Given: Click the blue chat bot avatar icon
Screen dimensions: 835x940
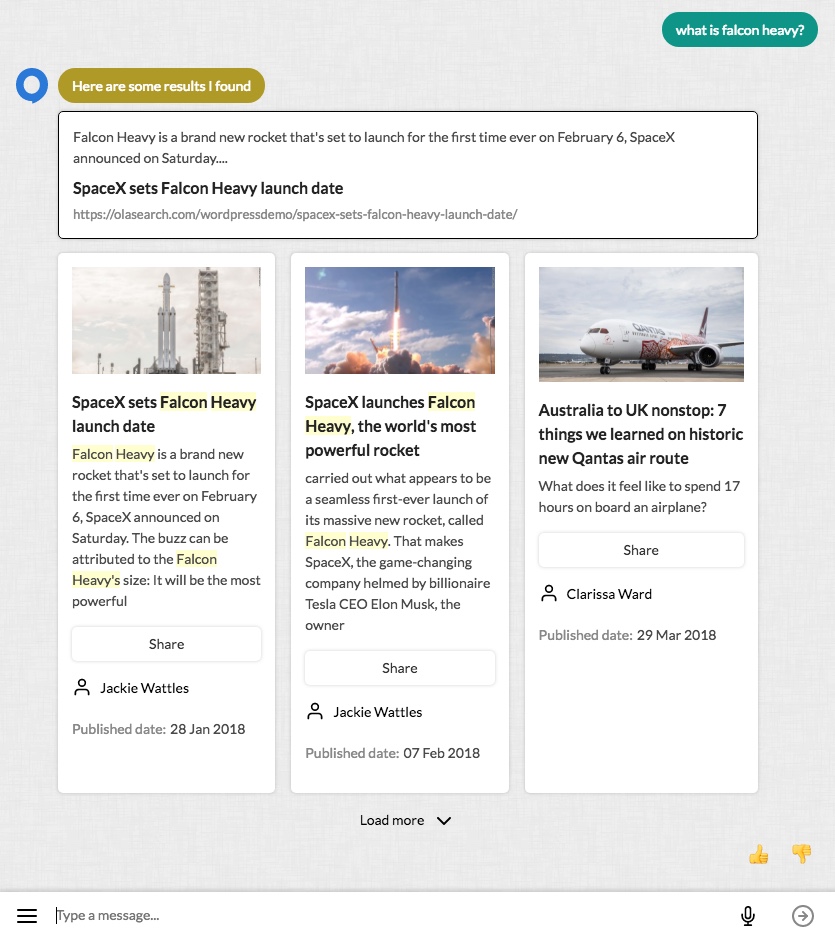Looking at the screenshot, I should coord(32,85).
